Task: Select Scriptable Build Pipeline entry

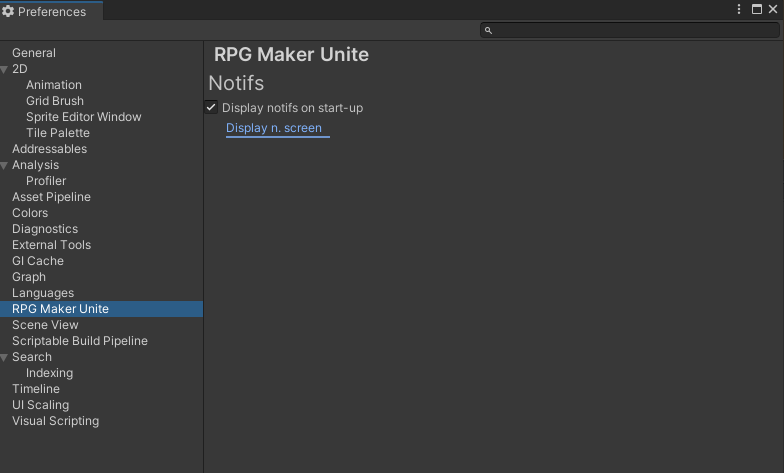Action: [80, 340]
